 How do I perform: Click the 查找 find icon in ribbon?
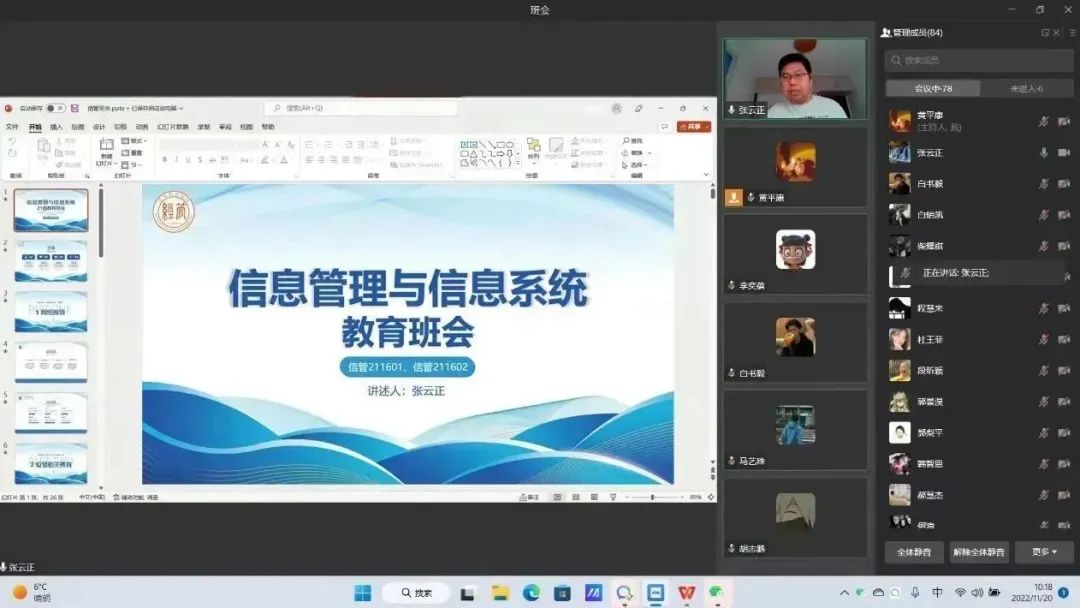(x=632, y=141)
